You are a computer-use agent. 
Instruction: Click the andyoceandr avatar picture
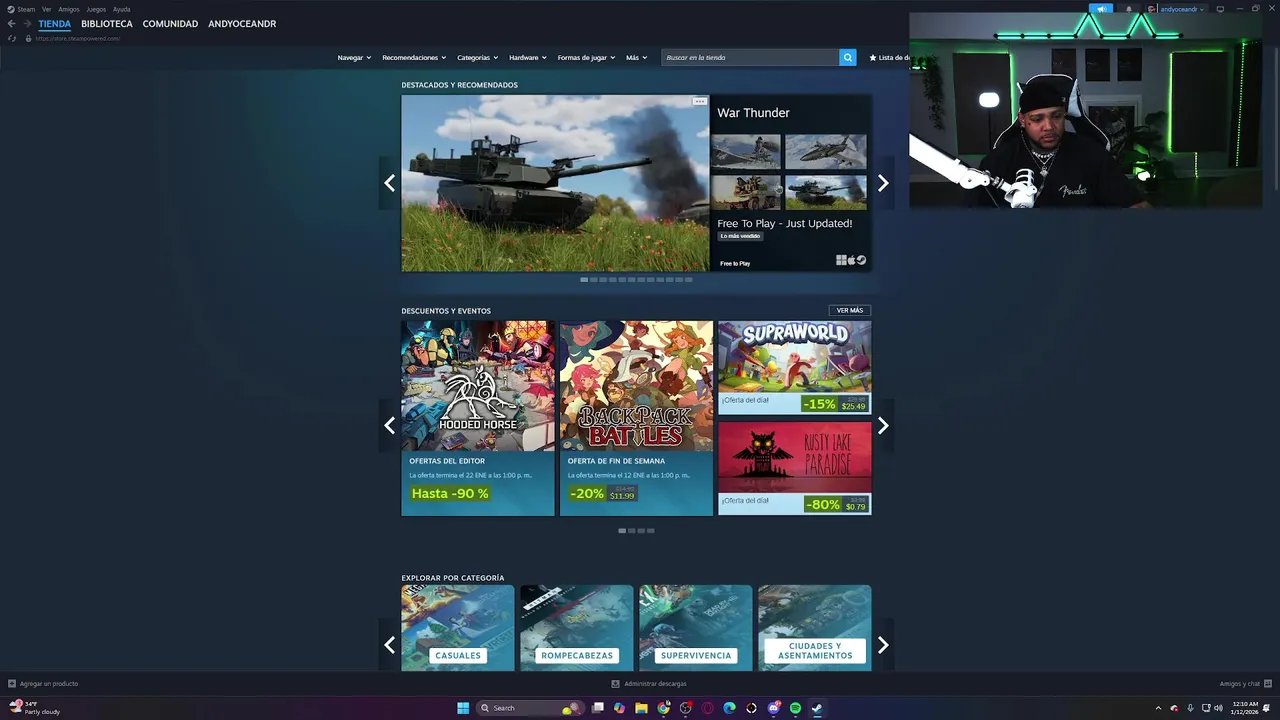pyautogui.click(x=1152, y=9)
